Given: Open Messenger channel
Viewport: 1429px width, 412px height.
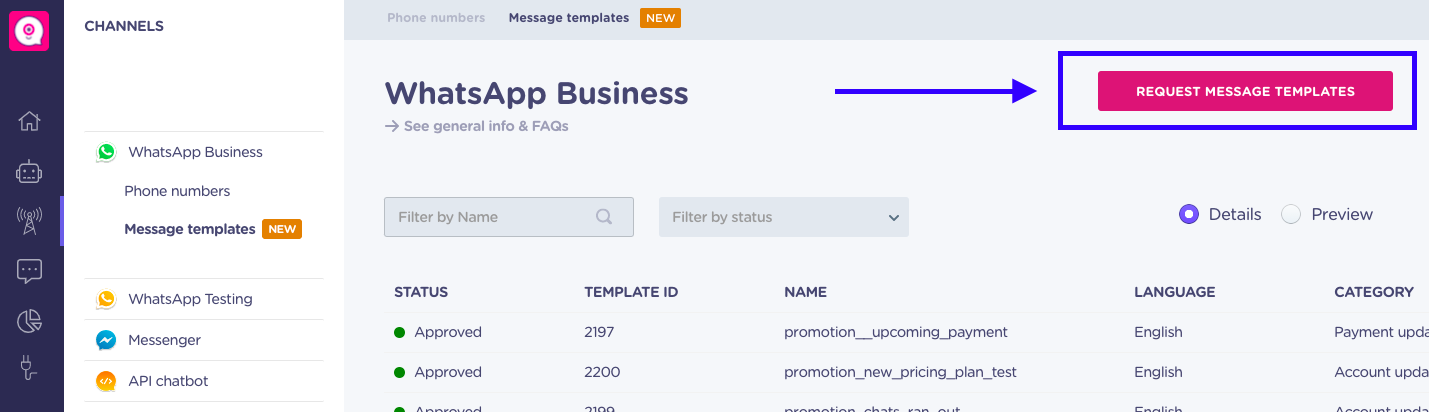Looking at the screenshot, I should [x=164, y=340].
